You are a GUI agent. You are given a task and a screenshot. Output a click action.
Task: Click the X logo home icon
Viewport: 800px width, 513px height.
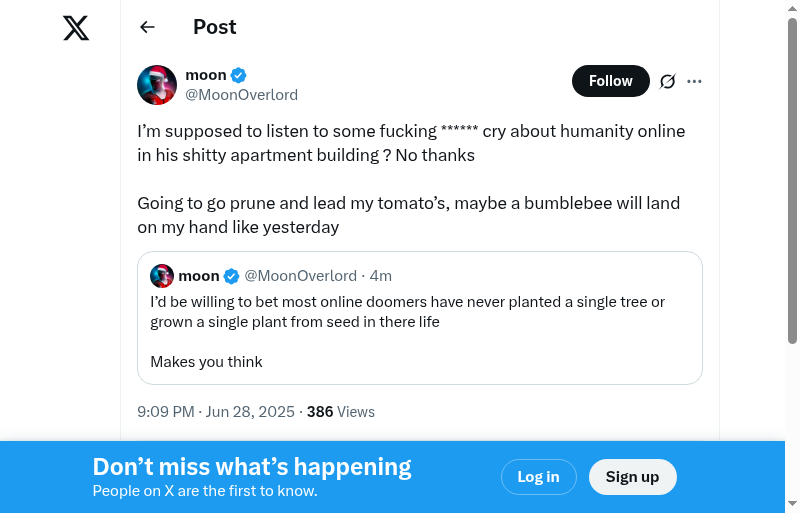point(76,28)
